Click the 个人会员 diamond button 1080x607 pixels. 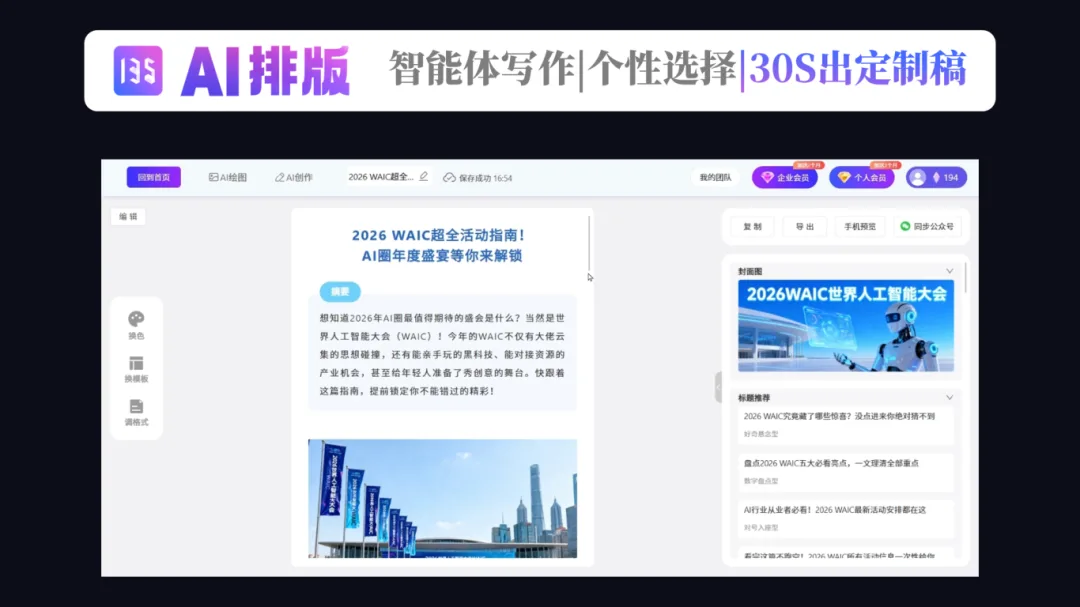click(x=862, y=177)
